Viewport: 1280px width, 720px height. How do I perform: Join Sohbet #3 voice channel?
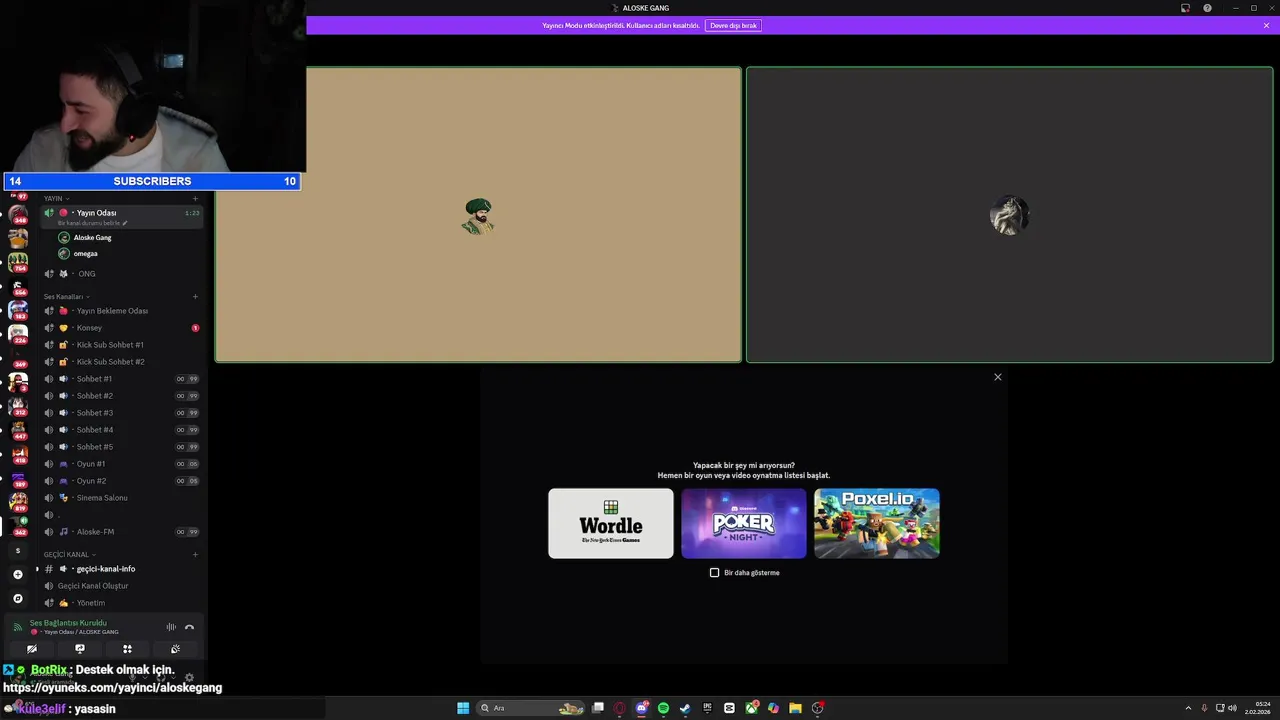click(x=122, y=413)
